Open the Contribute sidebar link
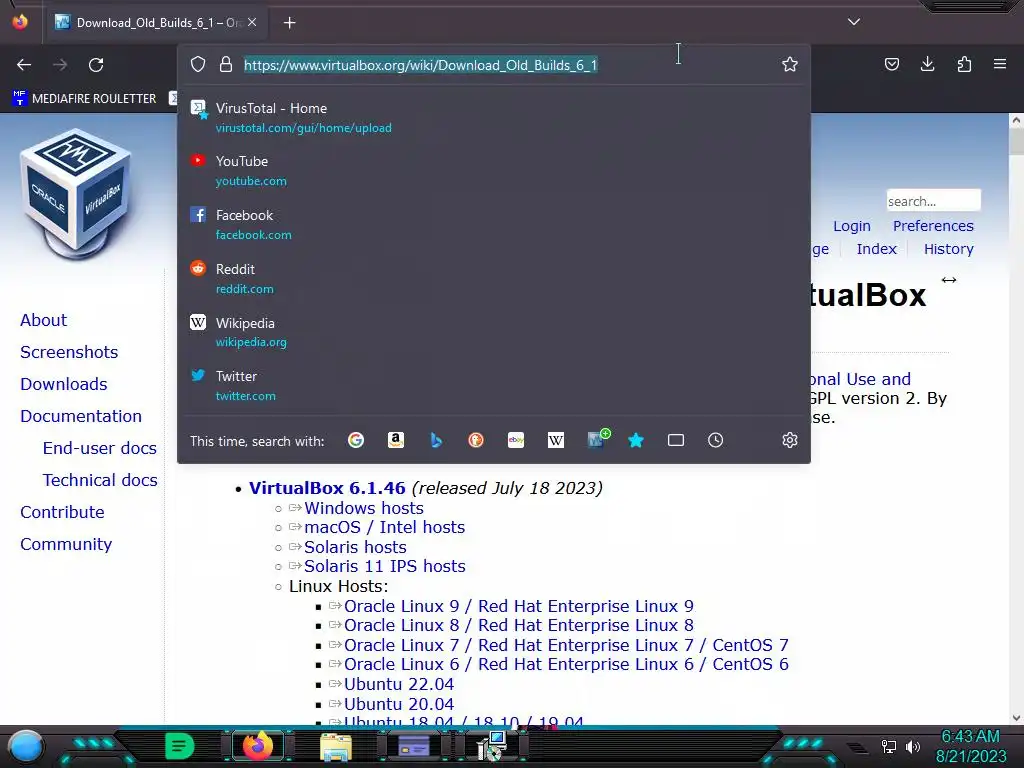Screen dimensions: 1024x768 [x=62, y=512]
